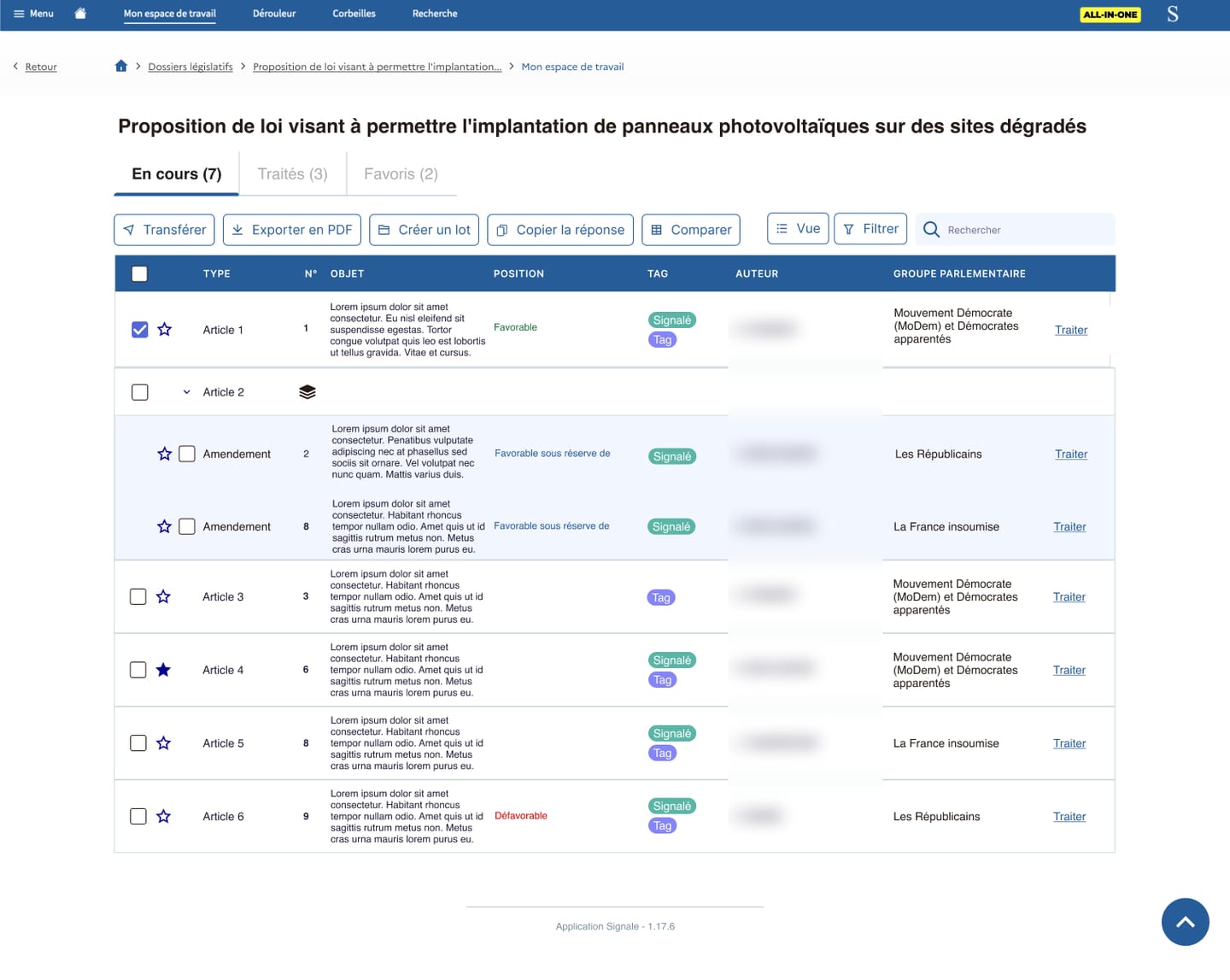Image resolution: width=1230 pixels, height=980 pixels.
Task: Click the S user avatar icon
Action: pos(1173,14)
